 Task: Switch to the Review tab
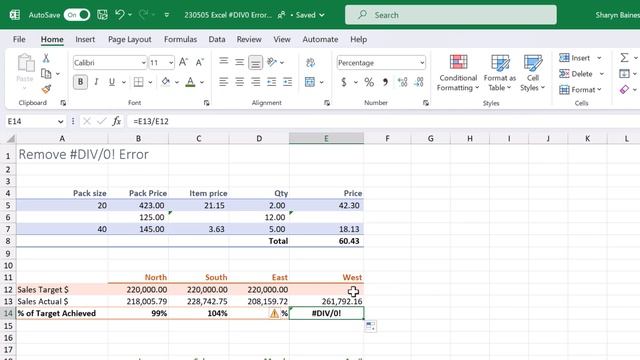click(x=249, y=40)
